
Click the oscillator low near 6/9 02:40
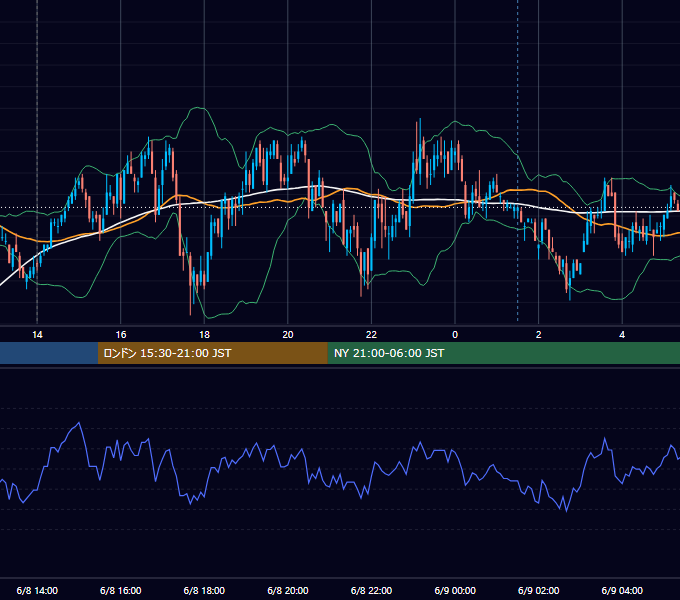pos(566,511)
